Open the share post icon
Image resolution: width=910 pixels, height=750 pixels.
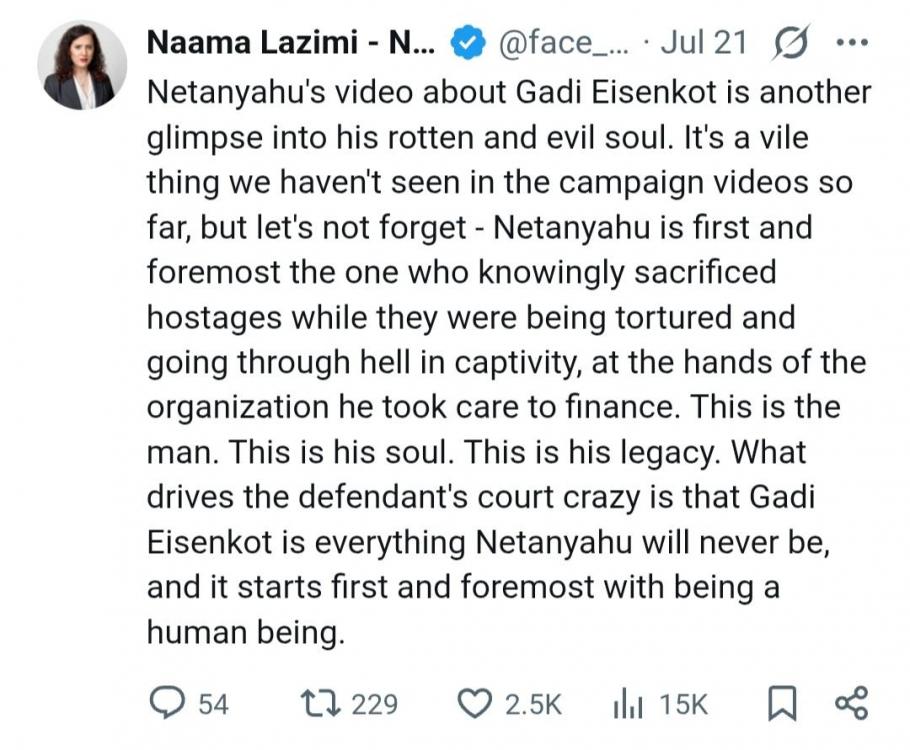pyautogui.click(x=851, y=704)
